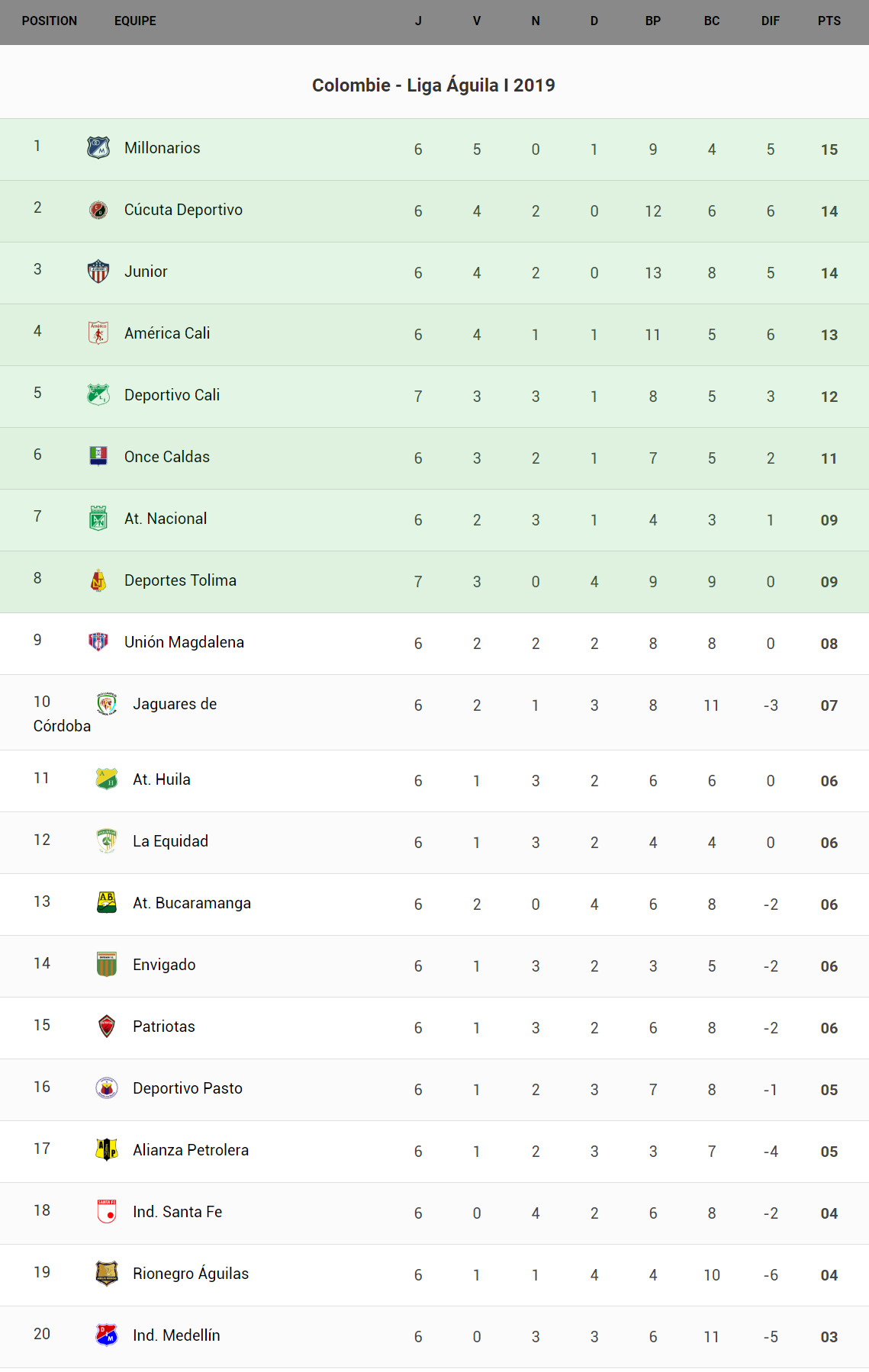Viewport: 869px width, 1372px height.
Task: Select the Deportes Tolima team name
Action: [180, 580]
